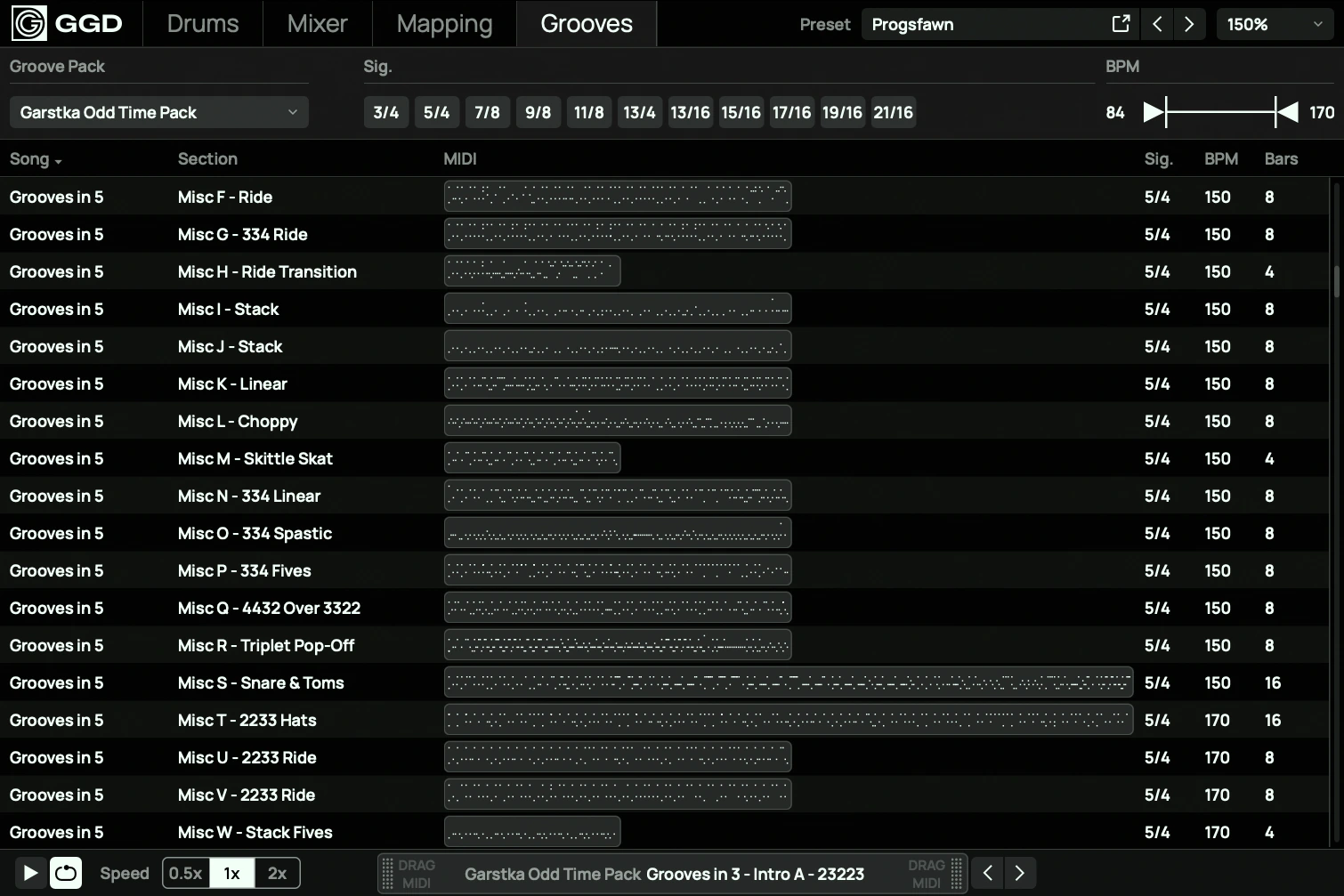The height and width of the screenshot is (896, 1344).
Task: Select next groove arrow in bottom bar
Action: [1020, 873]
